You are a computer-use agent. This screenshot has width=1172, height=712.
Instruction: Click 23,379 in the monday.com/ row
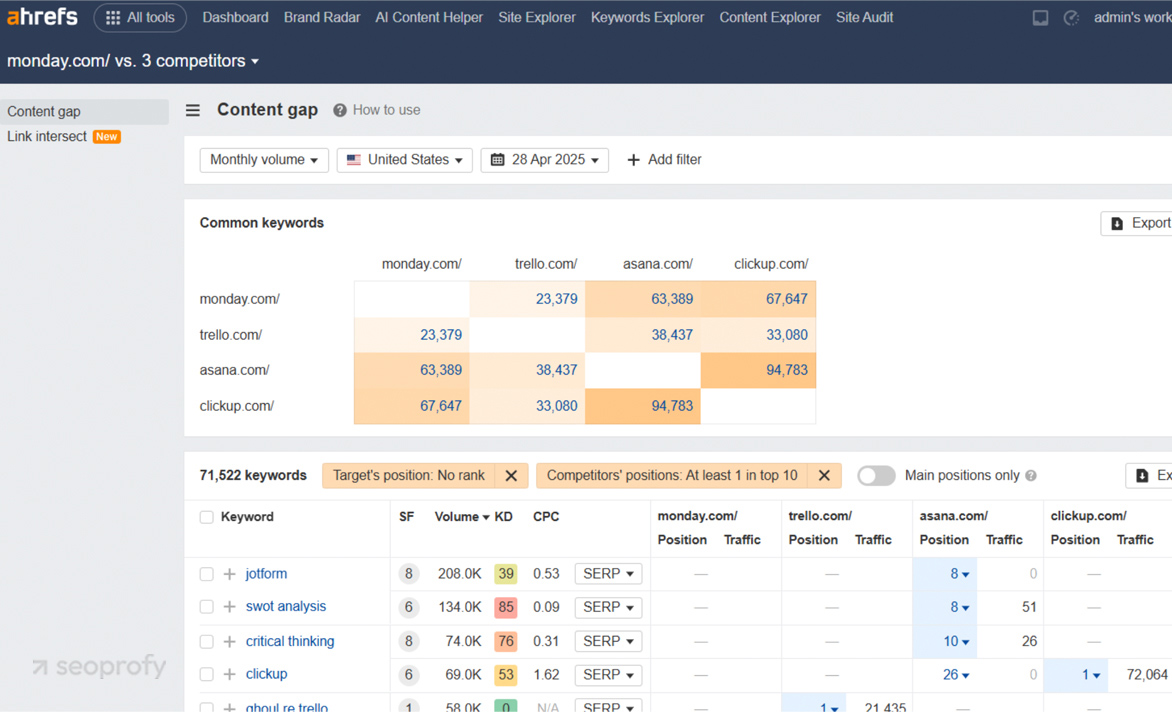(x=557, y=299)
